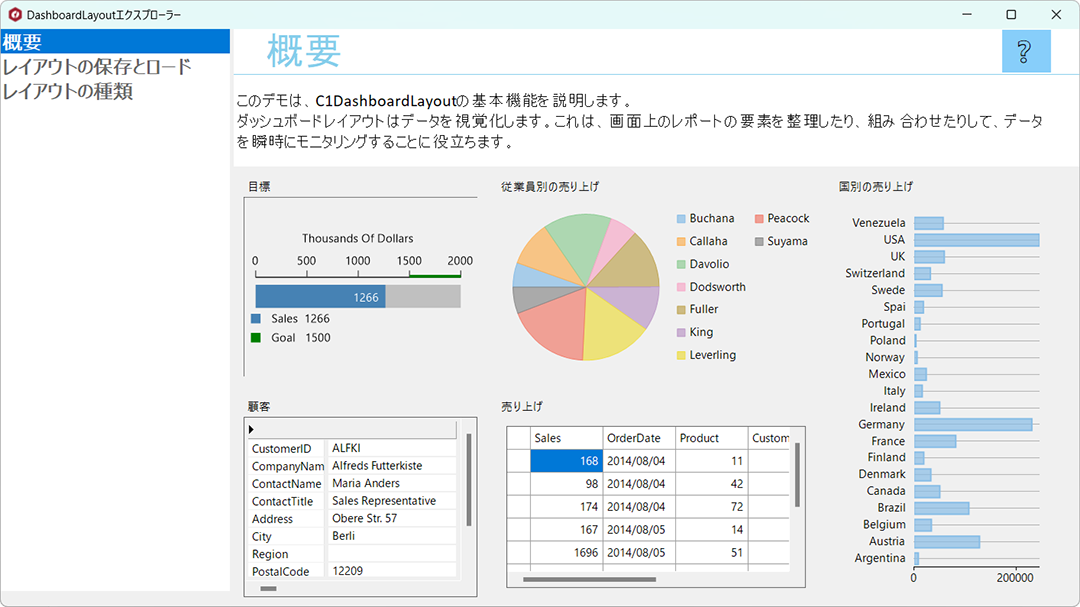Click the Callaha legend color swatch

click(681, 242)
